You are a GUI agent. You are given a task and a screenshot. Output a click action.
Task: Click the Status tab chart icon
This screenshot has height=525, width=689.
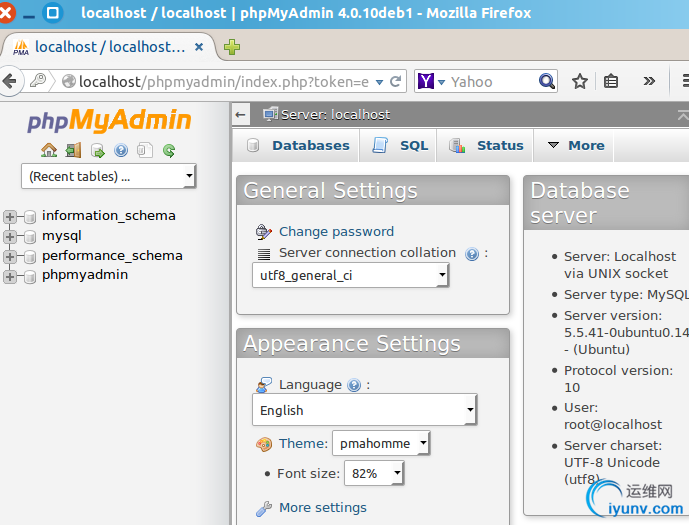pos(457,145)
